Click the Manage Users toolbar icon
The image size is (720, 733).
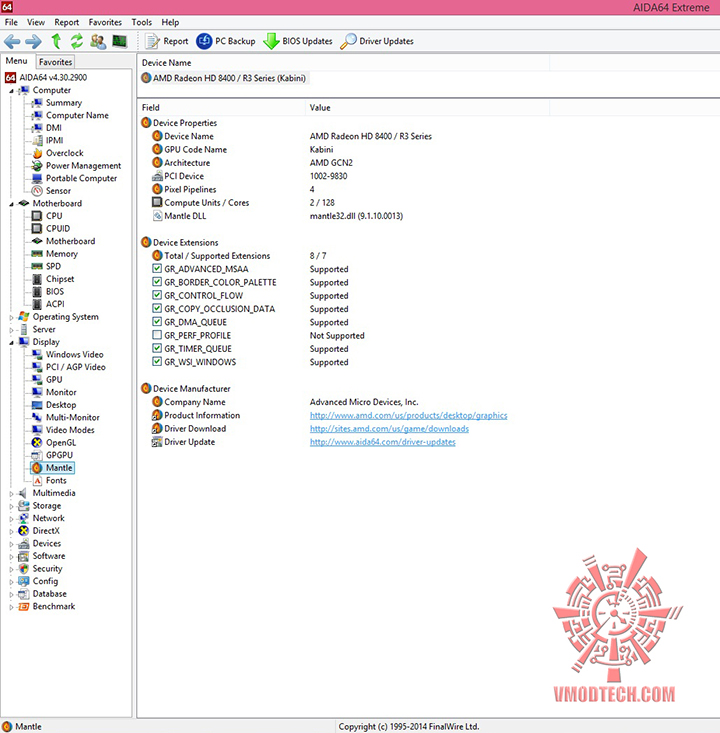pyautogui.click(x=98, y=42)
